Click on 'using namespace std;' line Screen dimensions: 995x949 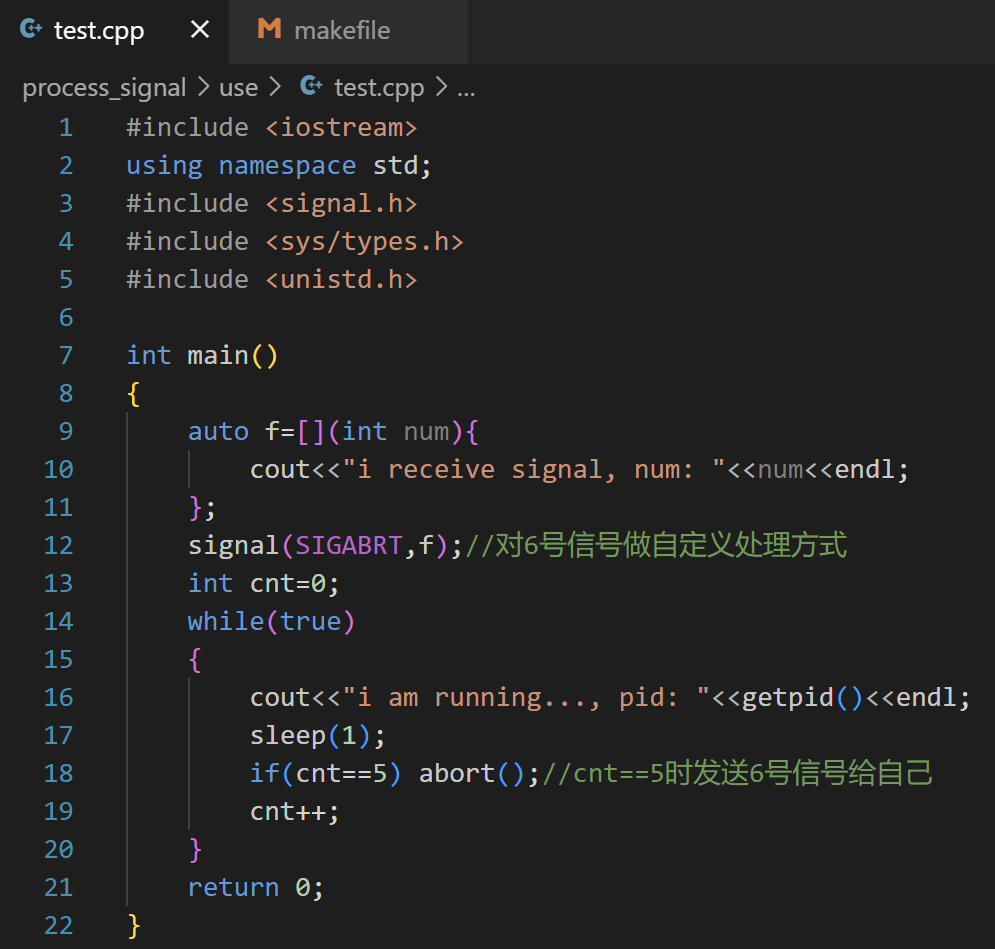[279, 166]
